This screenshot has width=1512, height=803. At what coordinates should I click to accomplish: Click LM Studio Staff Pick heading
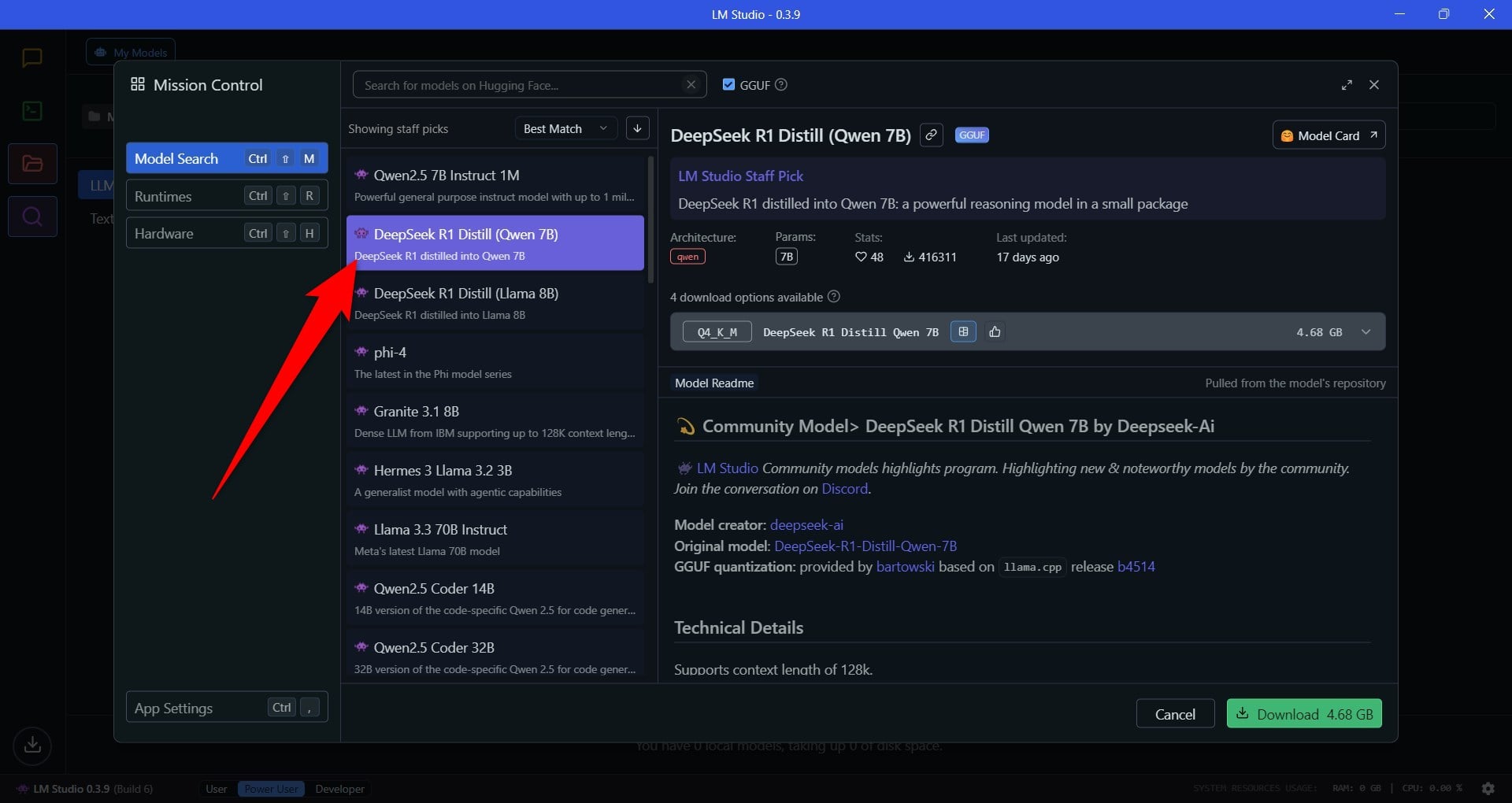(x=740, y=176)
